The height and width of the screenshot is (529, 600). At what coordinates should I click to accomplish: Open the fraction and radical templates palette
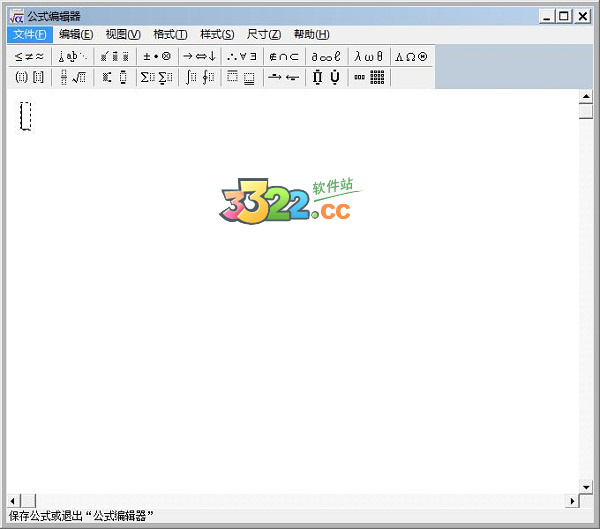tap(72, 77)
